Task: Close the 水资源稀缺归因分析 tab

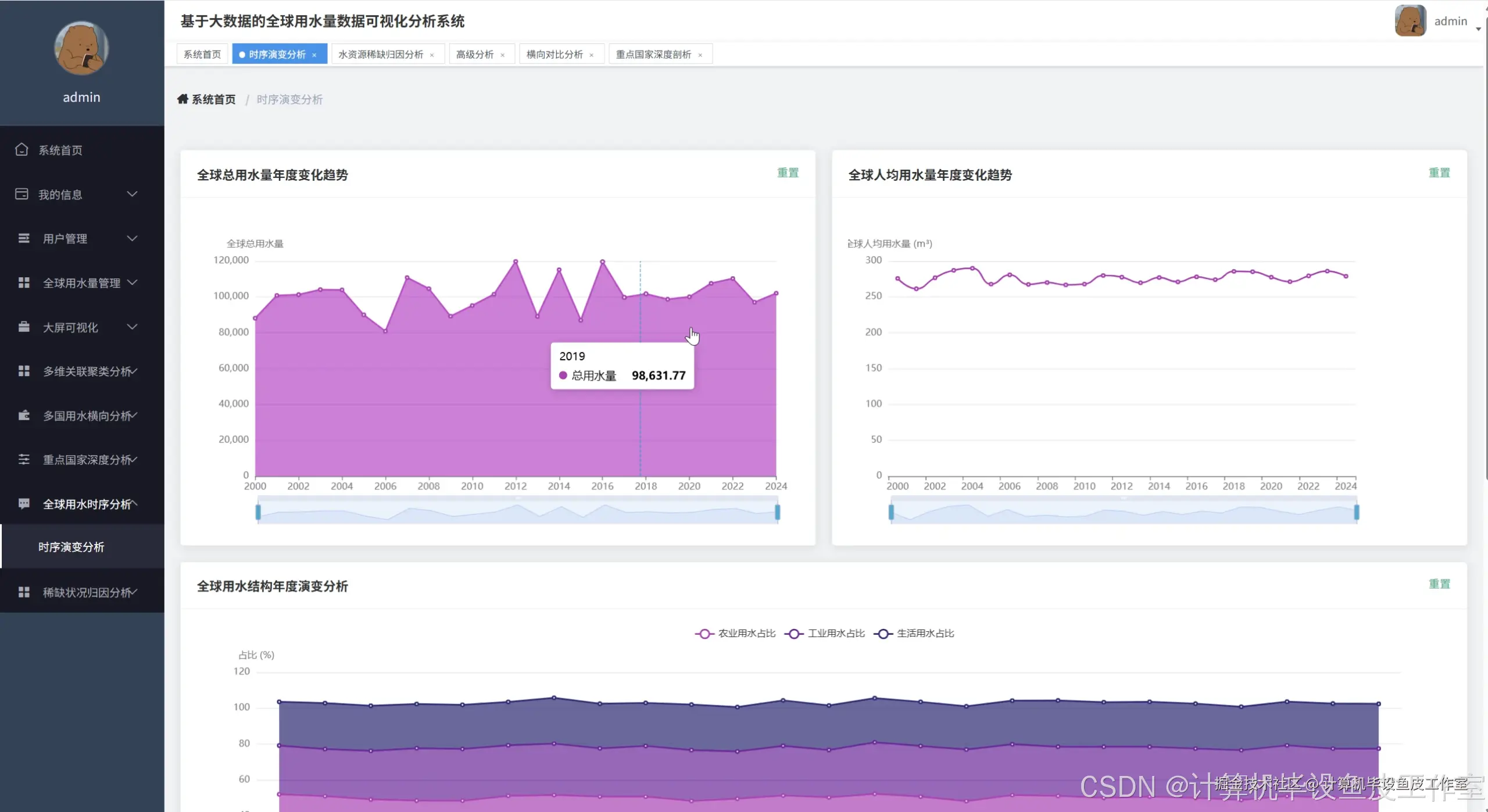Action: [x=432, y=55]
